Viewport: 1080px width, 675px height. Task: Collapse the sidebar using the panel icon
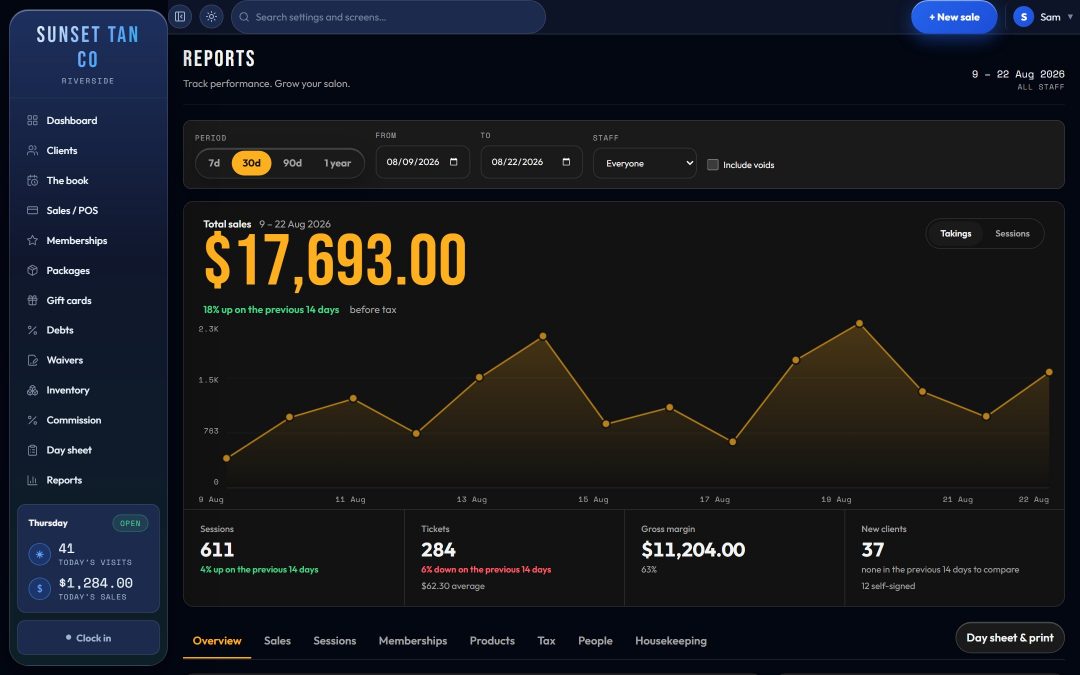point(180,17)
